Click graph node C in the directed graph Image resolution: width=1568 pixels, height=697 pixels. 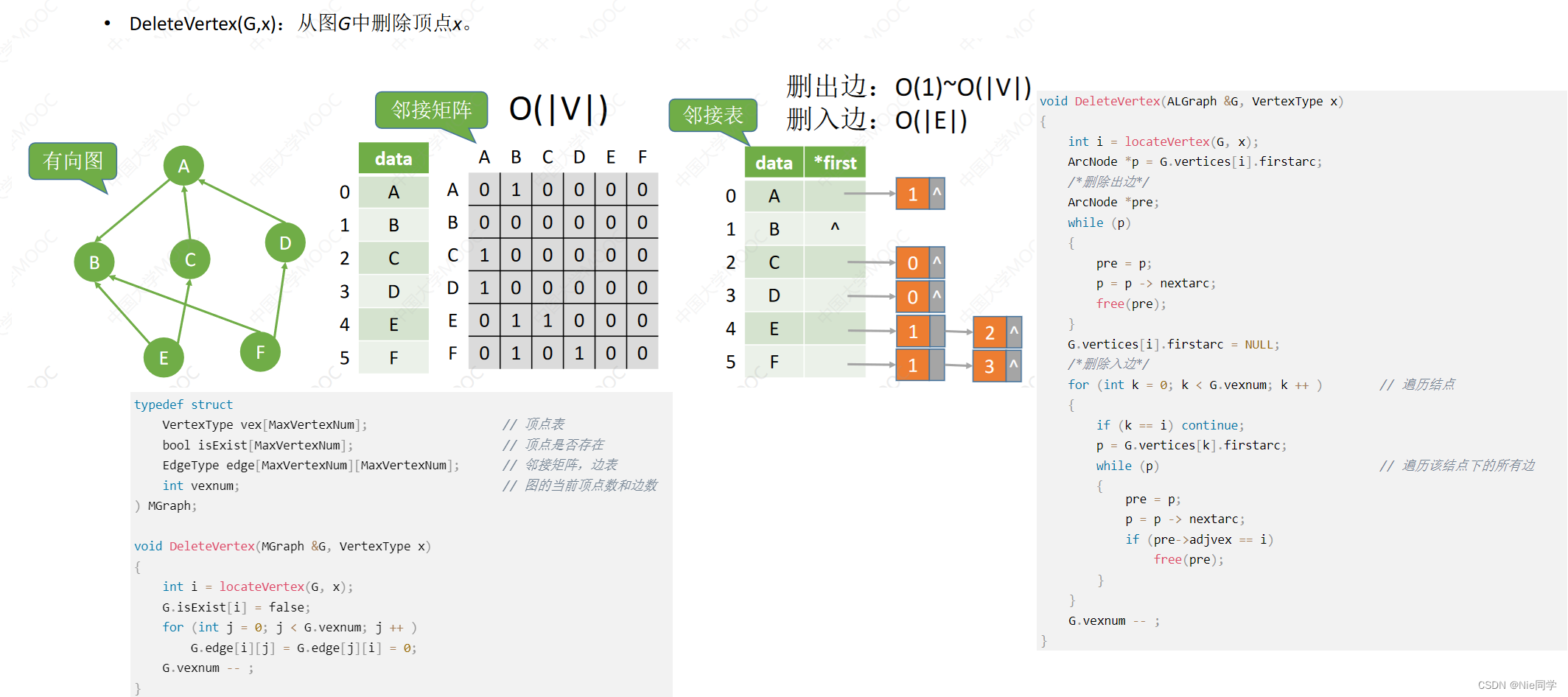tap(190, 259)
